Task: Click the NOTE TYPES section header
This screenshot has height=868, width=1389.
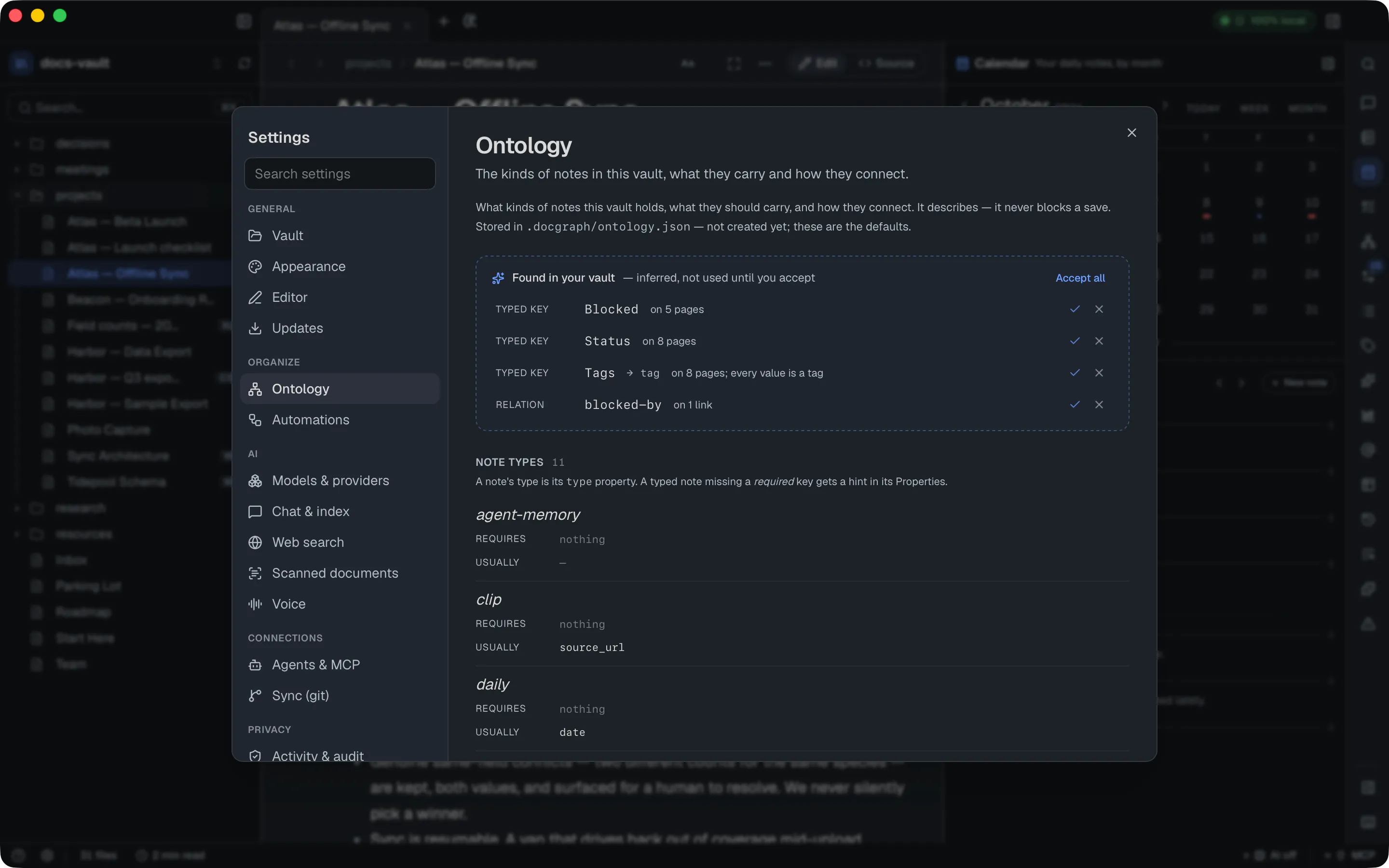Action: (x=509, y=462)
